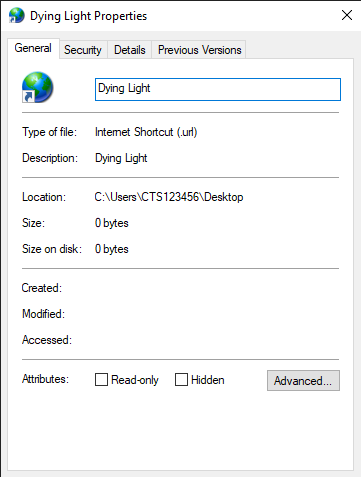Click the Description value 'Dying Light'
Image resolution: width=361 pixels, height=477 pixels.
(121, 158)
